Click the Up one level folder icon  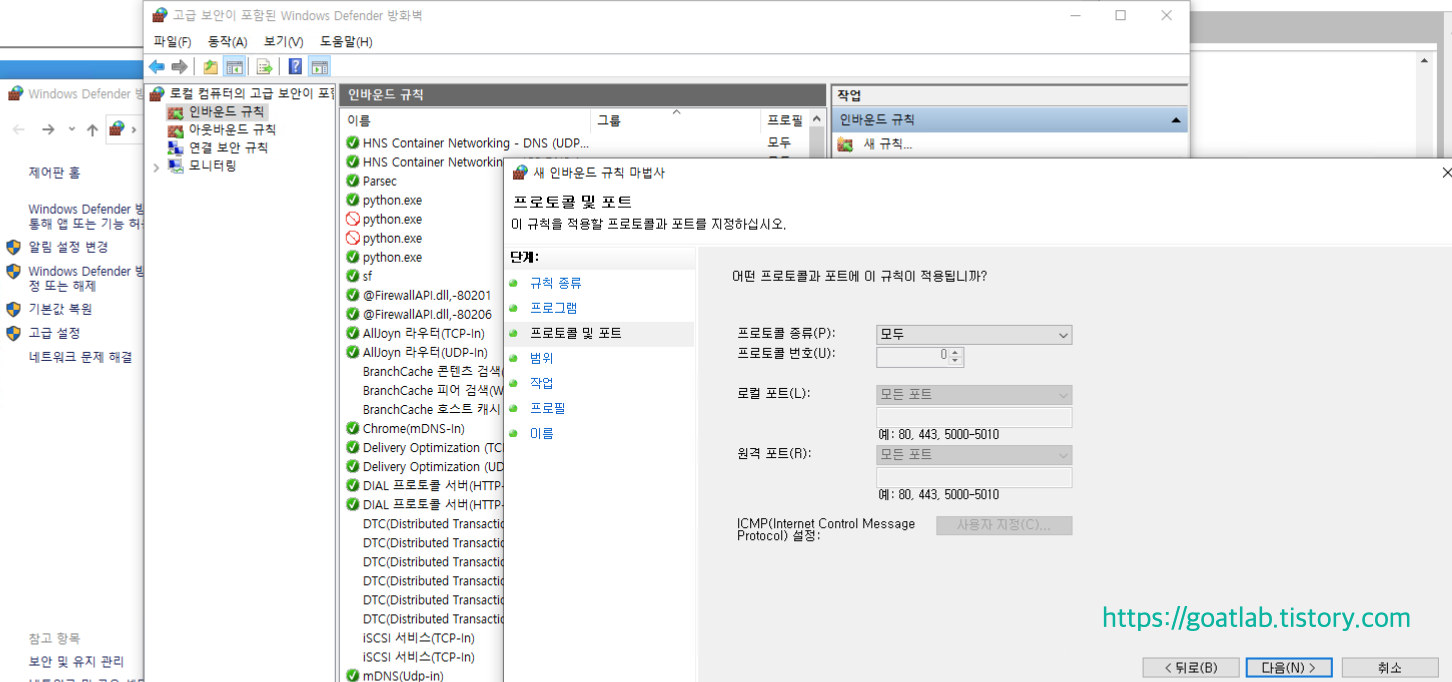(x=210, y=67)
